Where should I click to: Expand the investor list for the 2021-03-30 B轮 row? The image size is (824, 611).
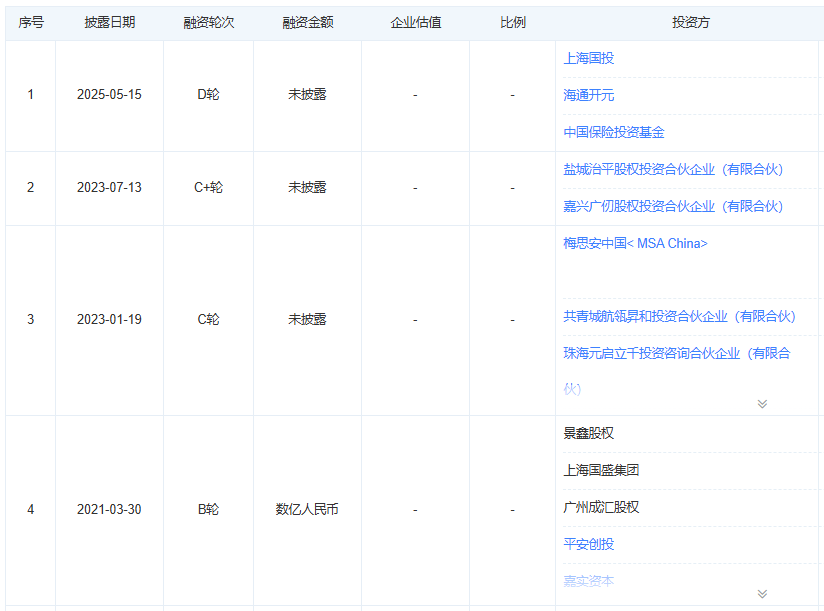click(762, 594)
